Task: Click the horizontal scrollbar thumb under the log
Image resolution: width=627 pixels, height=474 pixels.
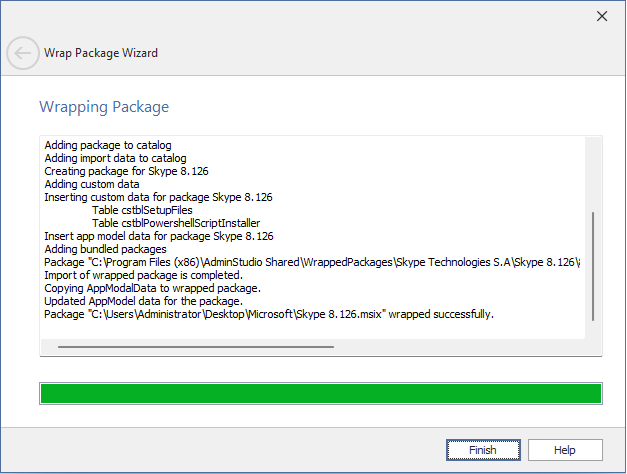Action: [195, 347]
